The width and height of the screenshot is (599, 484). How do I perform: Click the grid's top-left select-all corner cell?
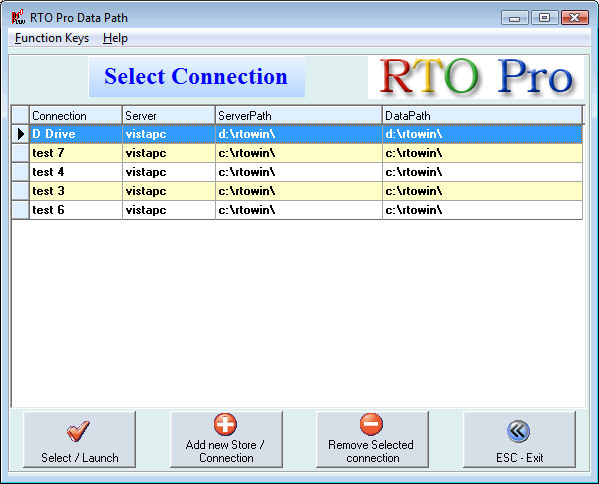21,115
